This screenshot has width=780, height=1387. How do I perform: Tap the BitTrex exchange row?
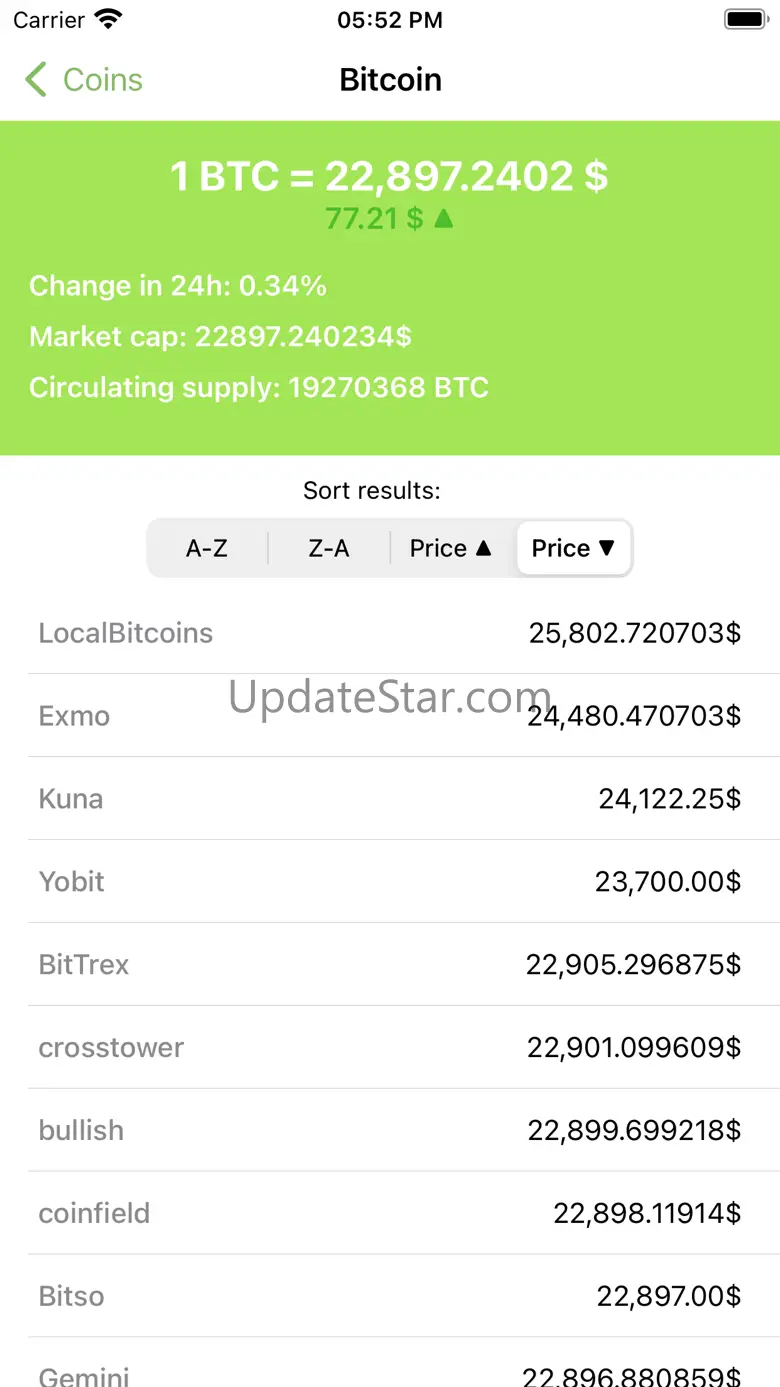pos(390,965)
